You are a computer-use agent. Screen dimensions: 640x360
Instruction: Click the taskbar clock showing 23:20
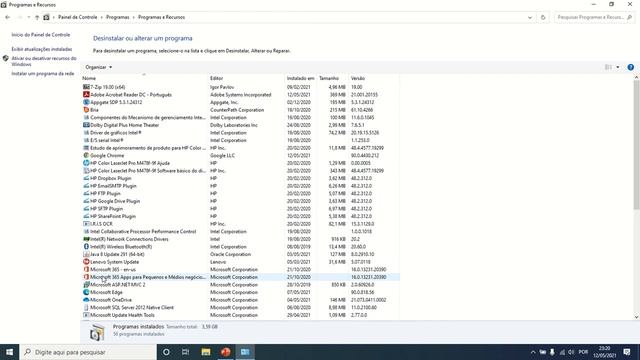(604, 352)
